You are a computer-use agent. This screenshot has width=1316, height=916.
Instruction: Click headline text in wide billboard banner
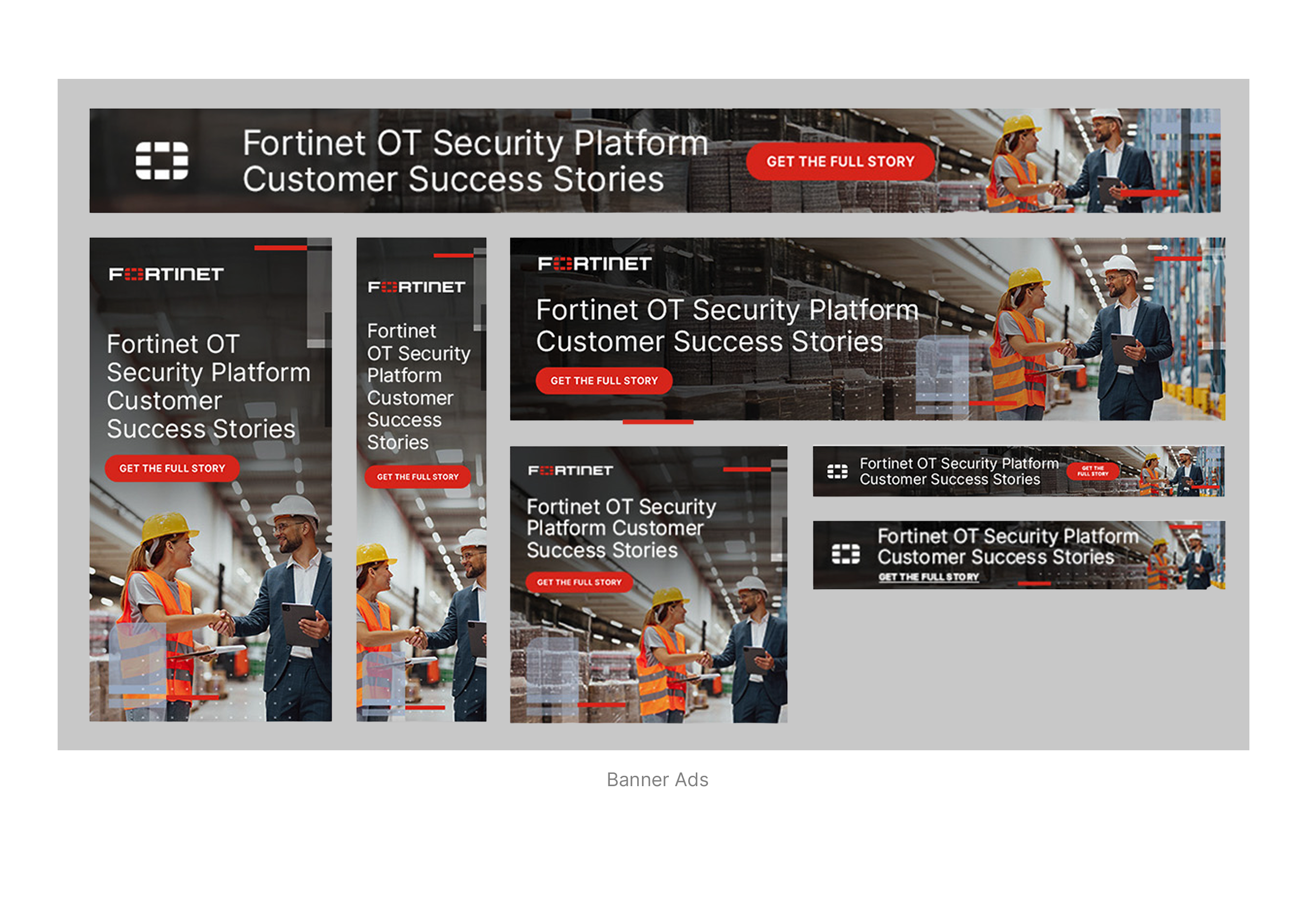[727, 325]
